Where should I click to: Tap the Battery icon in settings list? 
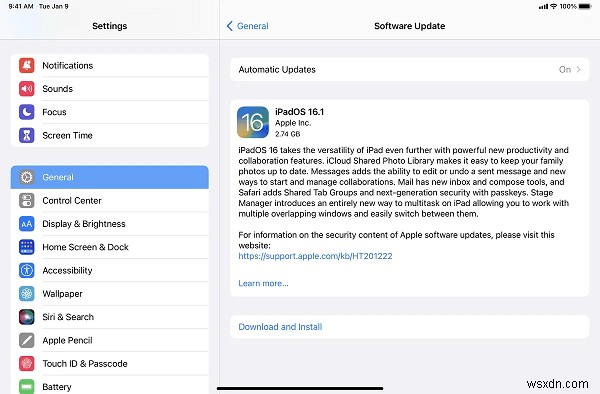click(x=26, y=386)
